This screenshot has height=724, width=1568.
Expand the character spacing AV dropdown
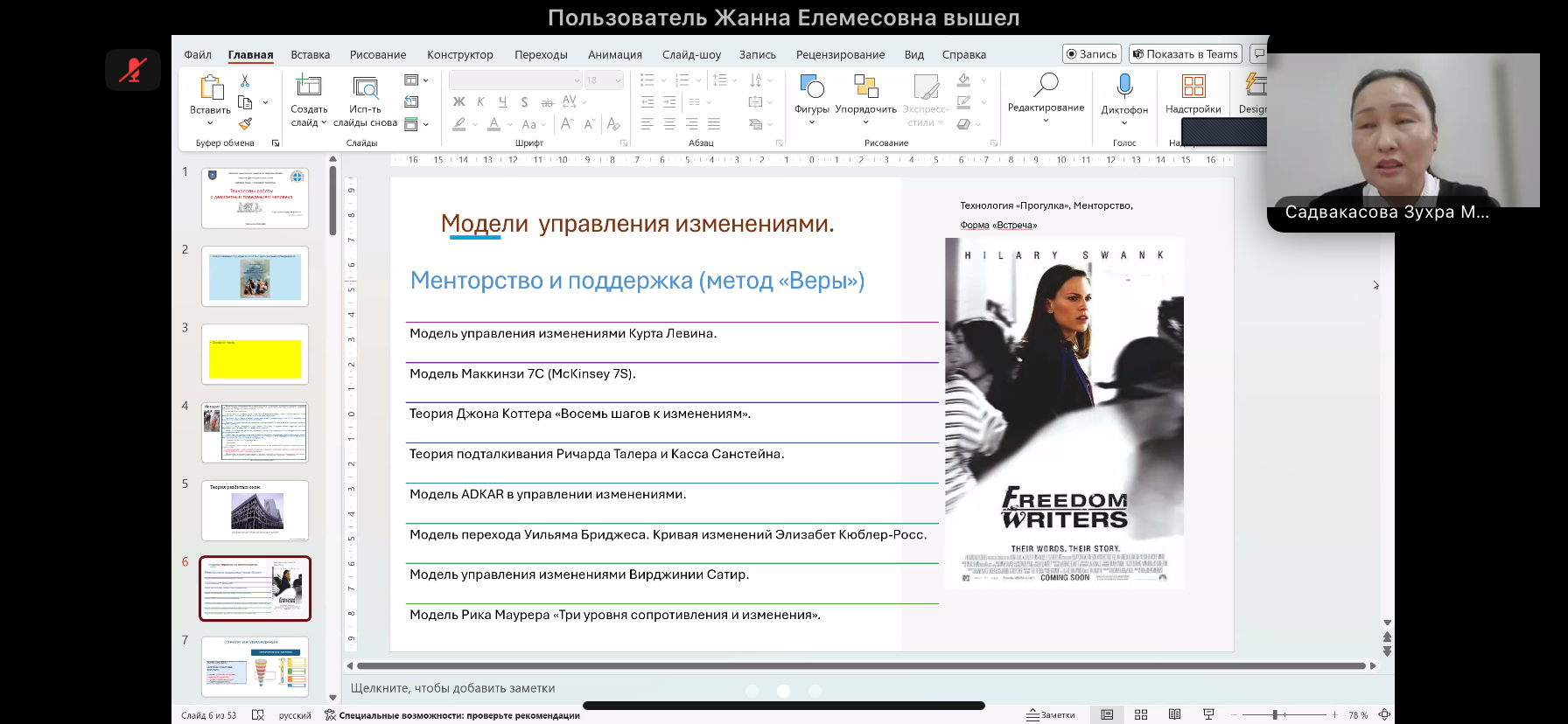coord(575,102)
